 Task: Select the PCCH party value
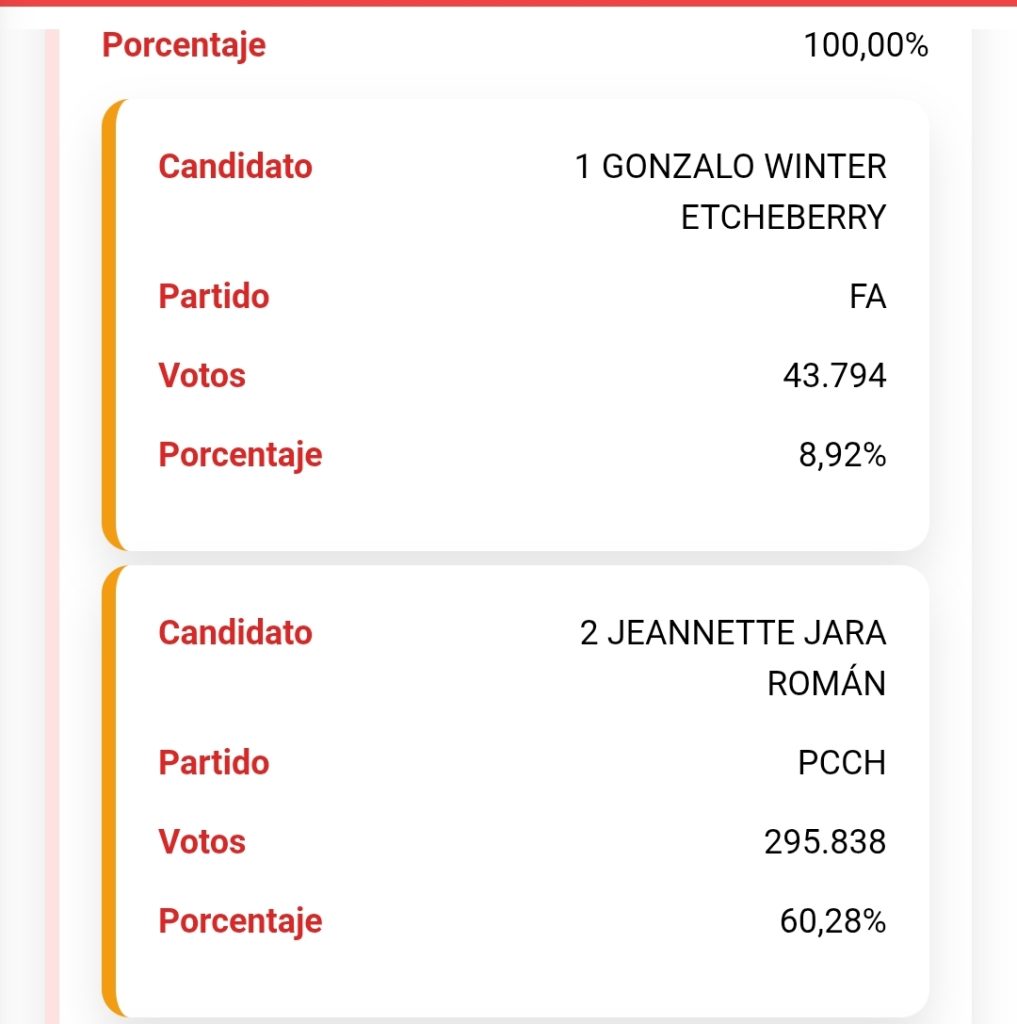[x=842, y=763]
